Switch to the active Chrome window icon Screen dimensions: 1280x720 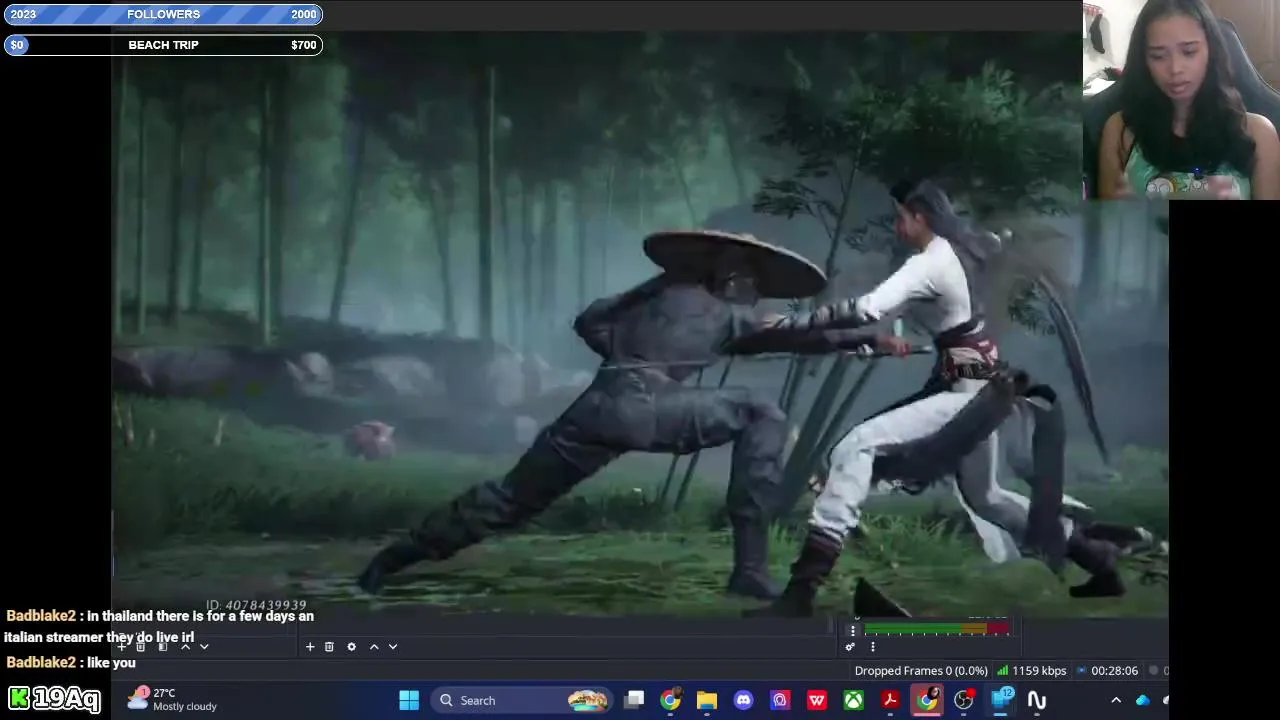[x=927, y=700]
